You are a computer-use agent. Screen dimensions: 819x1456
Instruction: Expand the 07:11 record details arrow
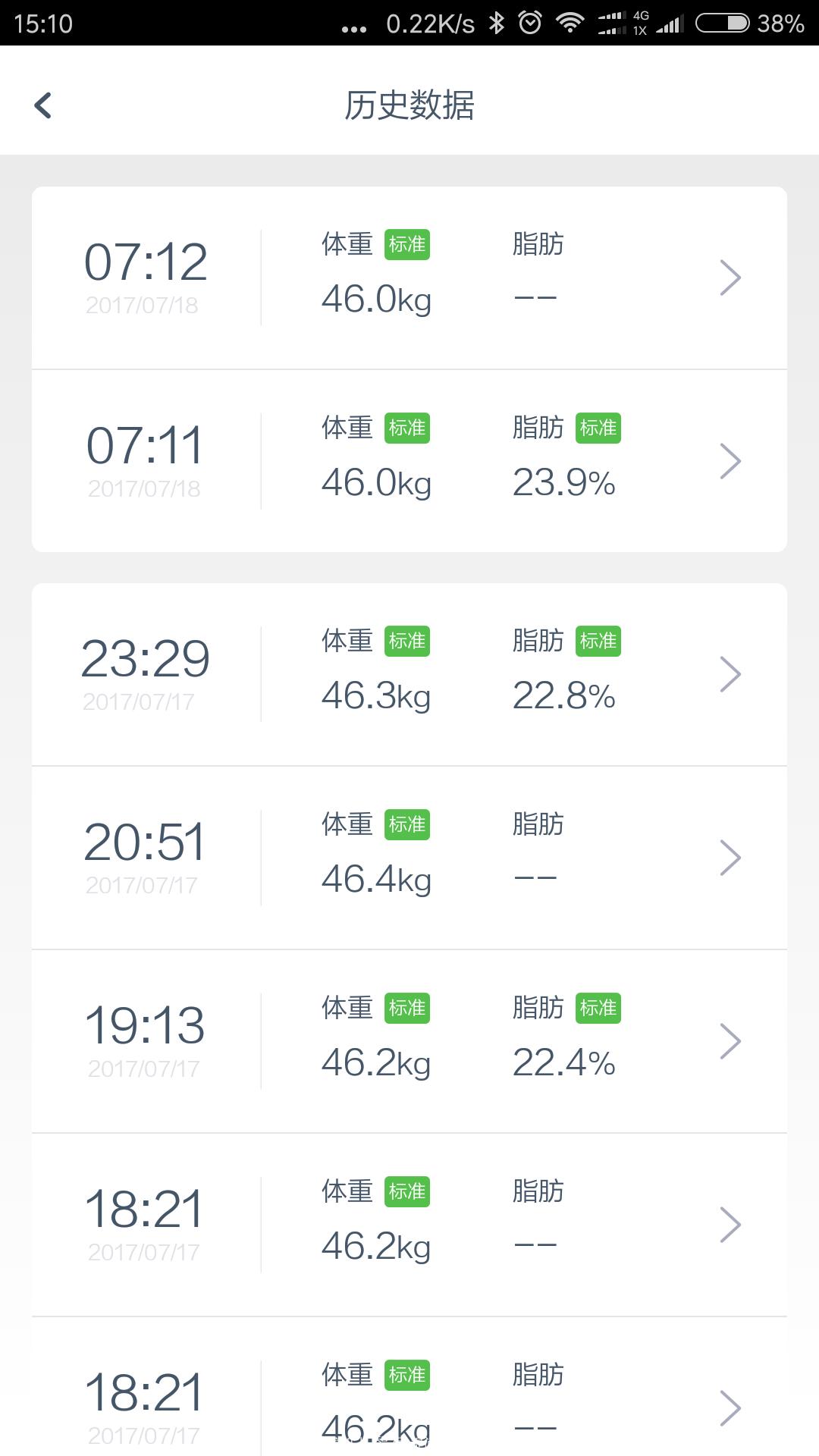click(x=730, y=461)
